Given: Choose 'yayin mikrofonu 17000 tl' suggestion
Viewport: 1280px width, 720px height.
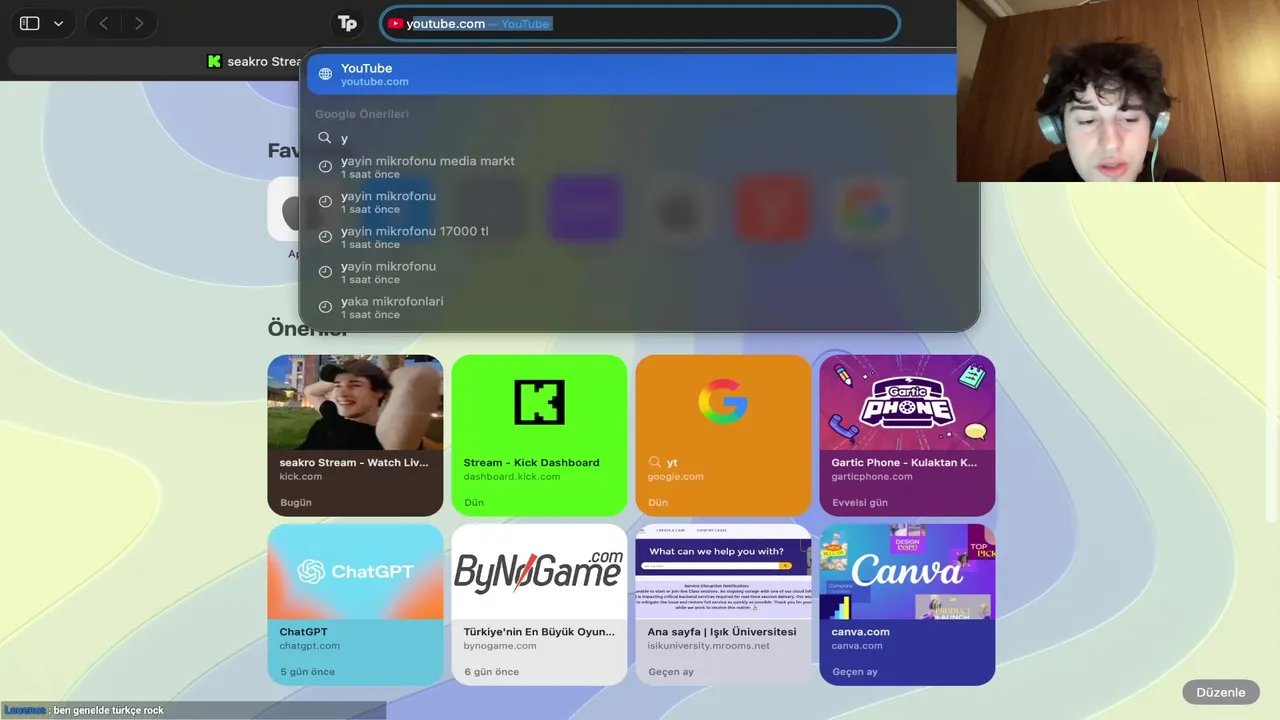Looking at the screenshot, I should pyautogui.click(x=638, y=237).
